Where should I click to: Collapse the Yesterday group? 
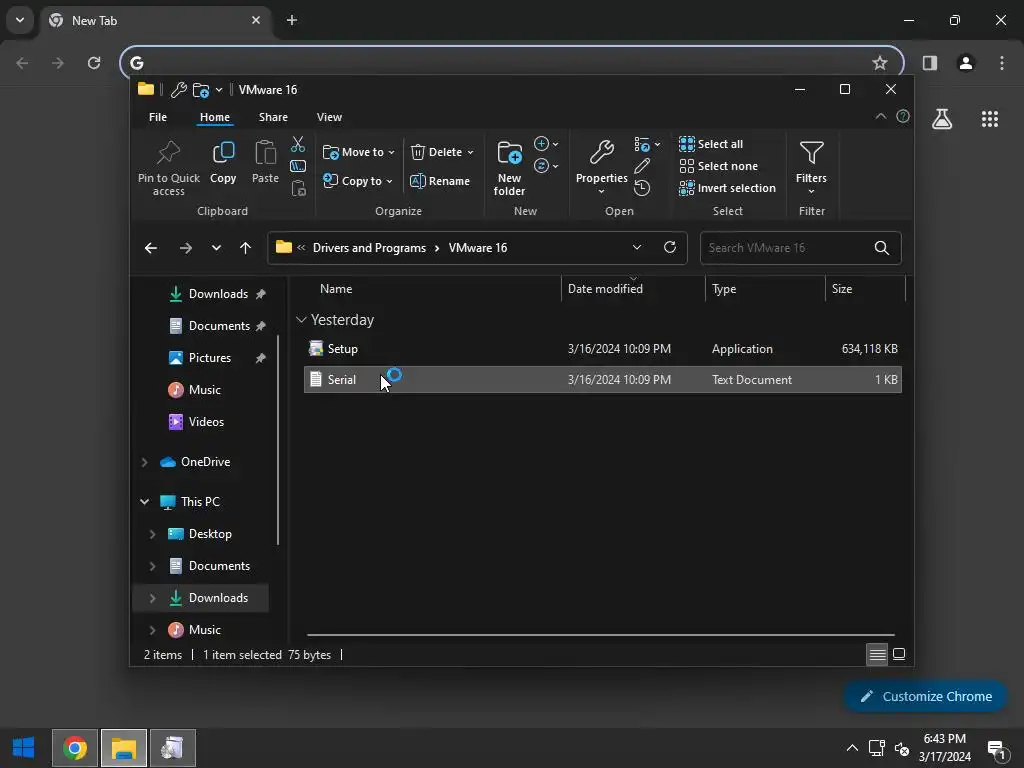tap(301, 319)
